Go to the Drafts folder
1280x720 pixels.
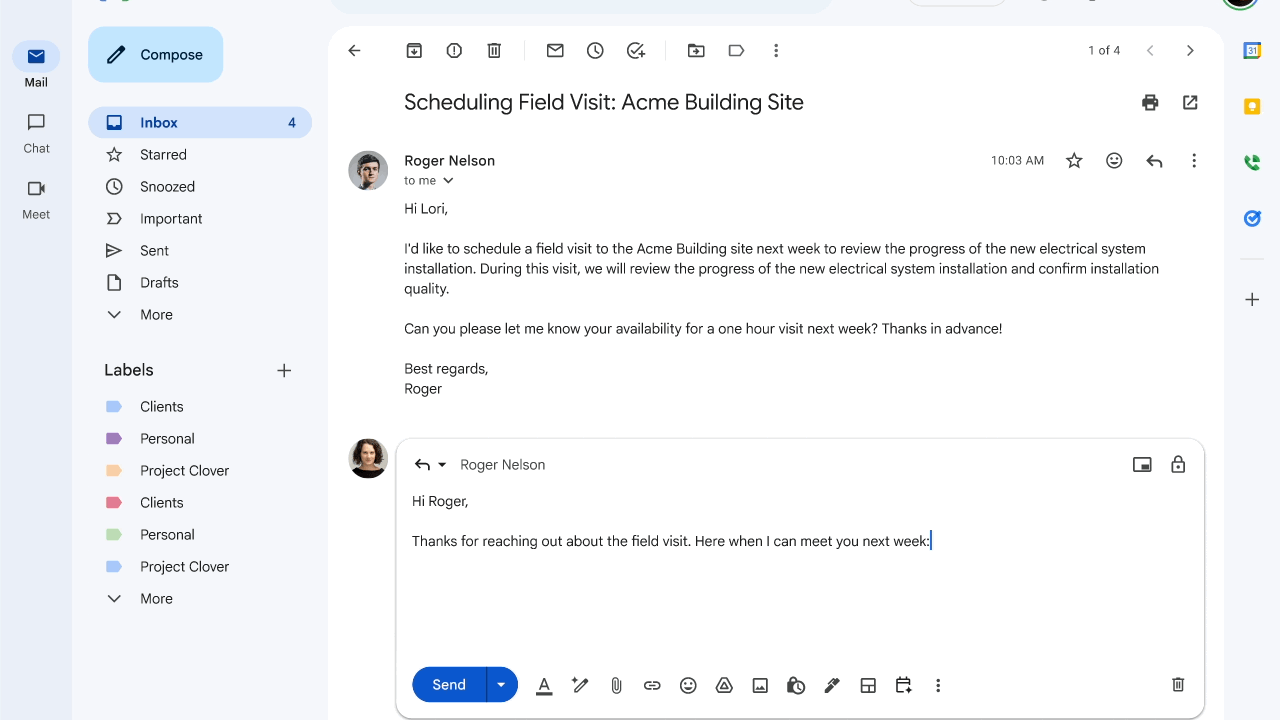click(159, 283)
